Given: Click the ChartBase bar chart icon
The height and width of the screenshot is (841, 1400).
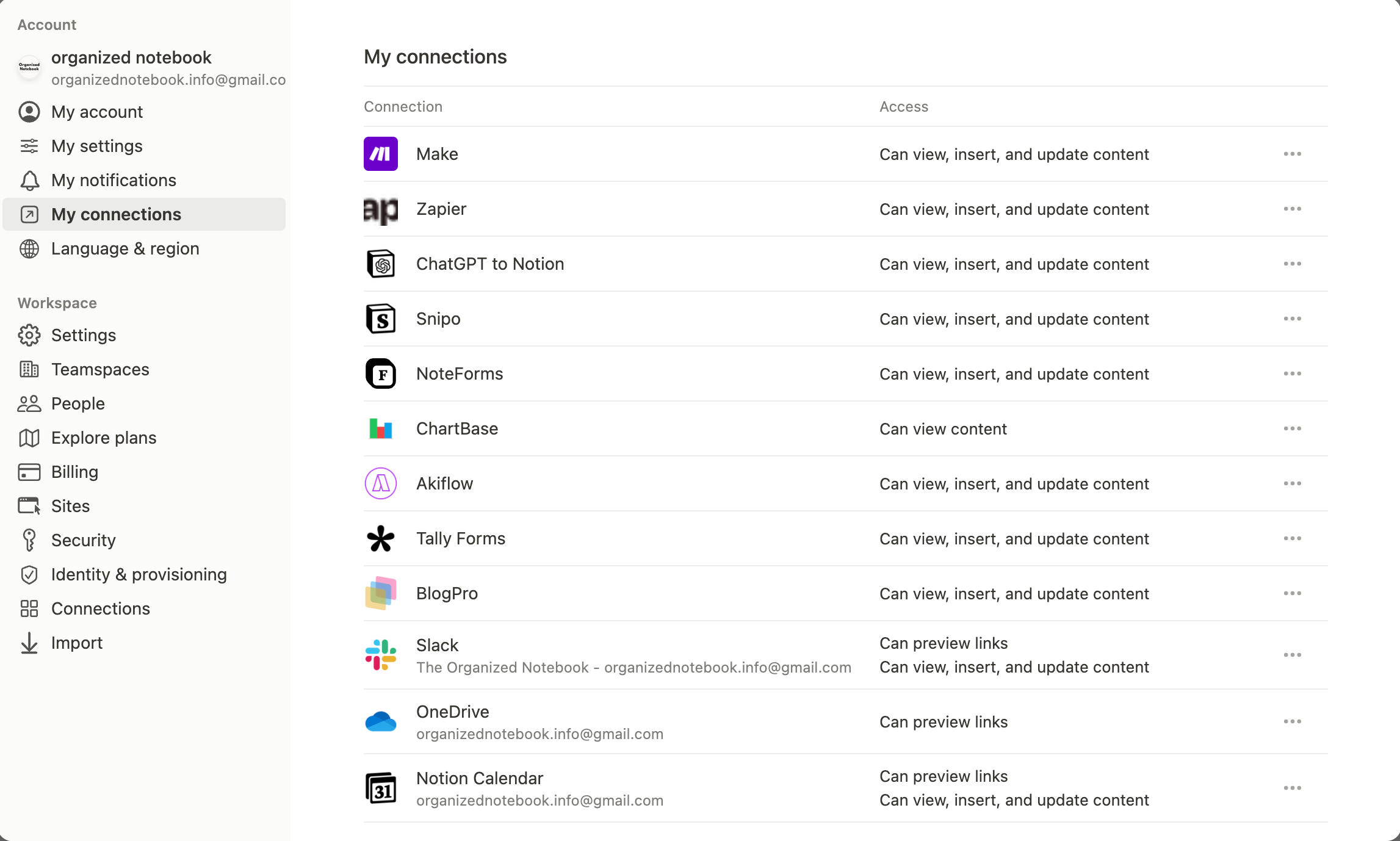Looking at the screenshot, I should coord(380,428).
